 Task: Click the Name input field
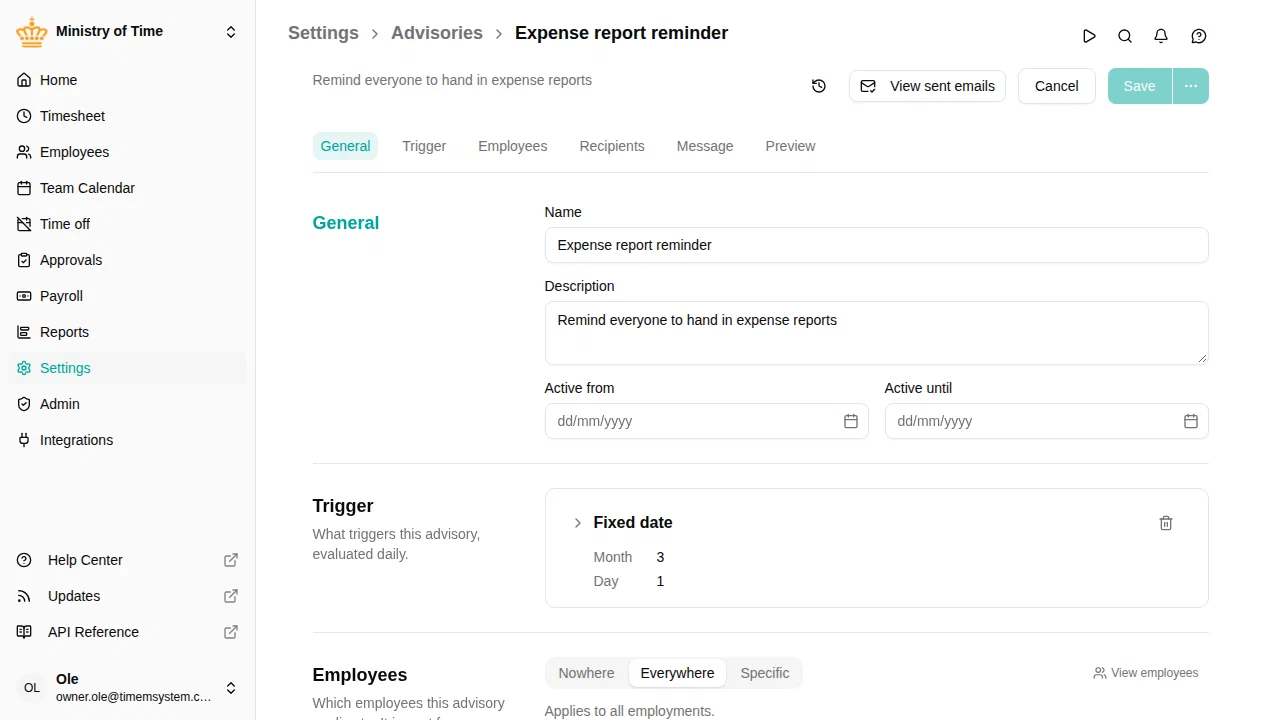(x=876, y=245)
